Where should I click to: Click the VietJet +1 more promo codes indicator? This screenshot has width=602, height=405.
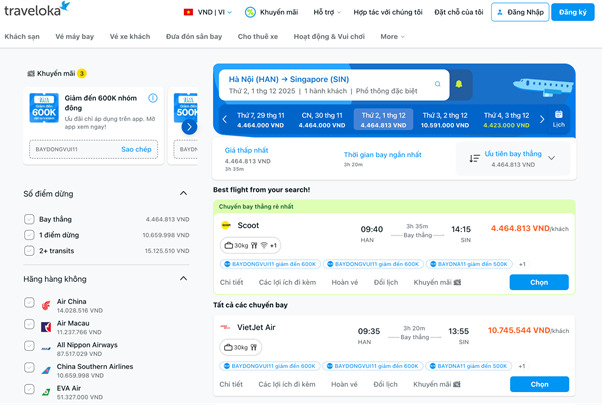point(522,366)
